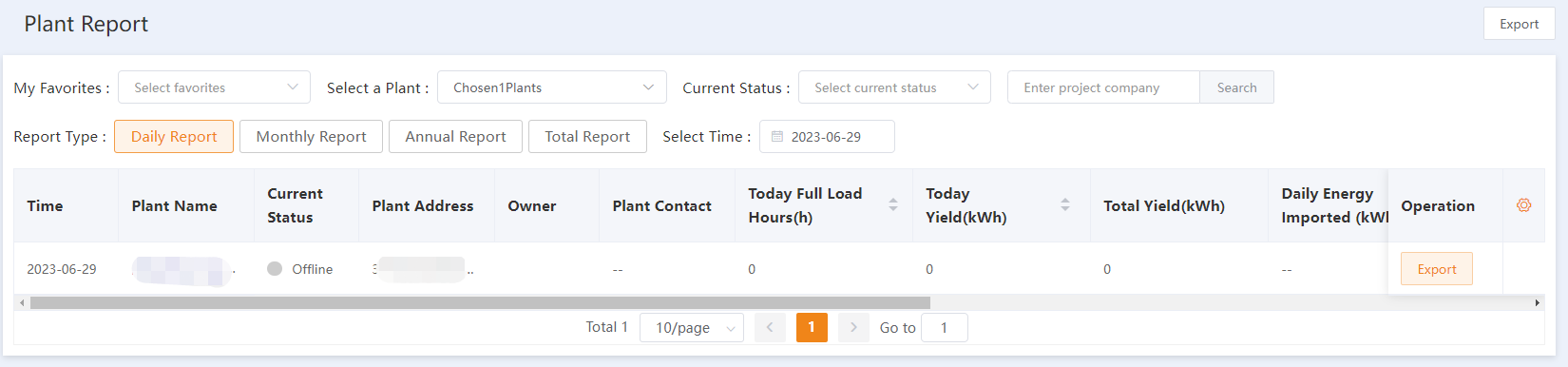Click Search button next to company field
Image resolution: width=1568 pixels, height=367 pixels.
1236,87
